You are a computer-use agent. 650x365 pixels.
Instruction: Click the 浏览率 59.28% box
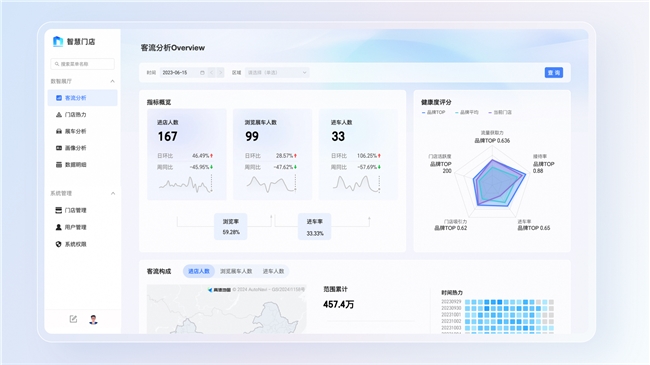click(231, 226)
